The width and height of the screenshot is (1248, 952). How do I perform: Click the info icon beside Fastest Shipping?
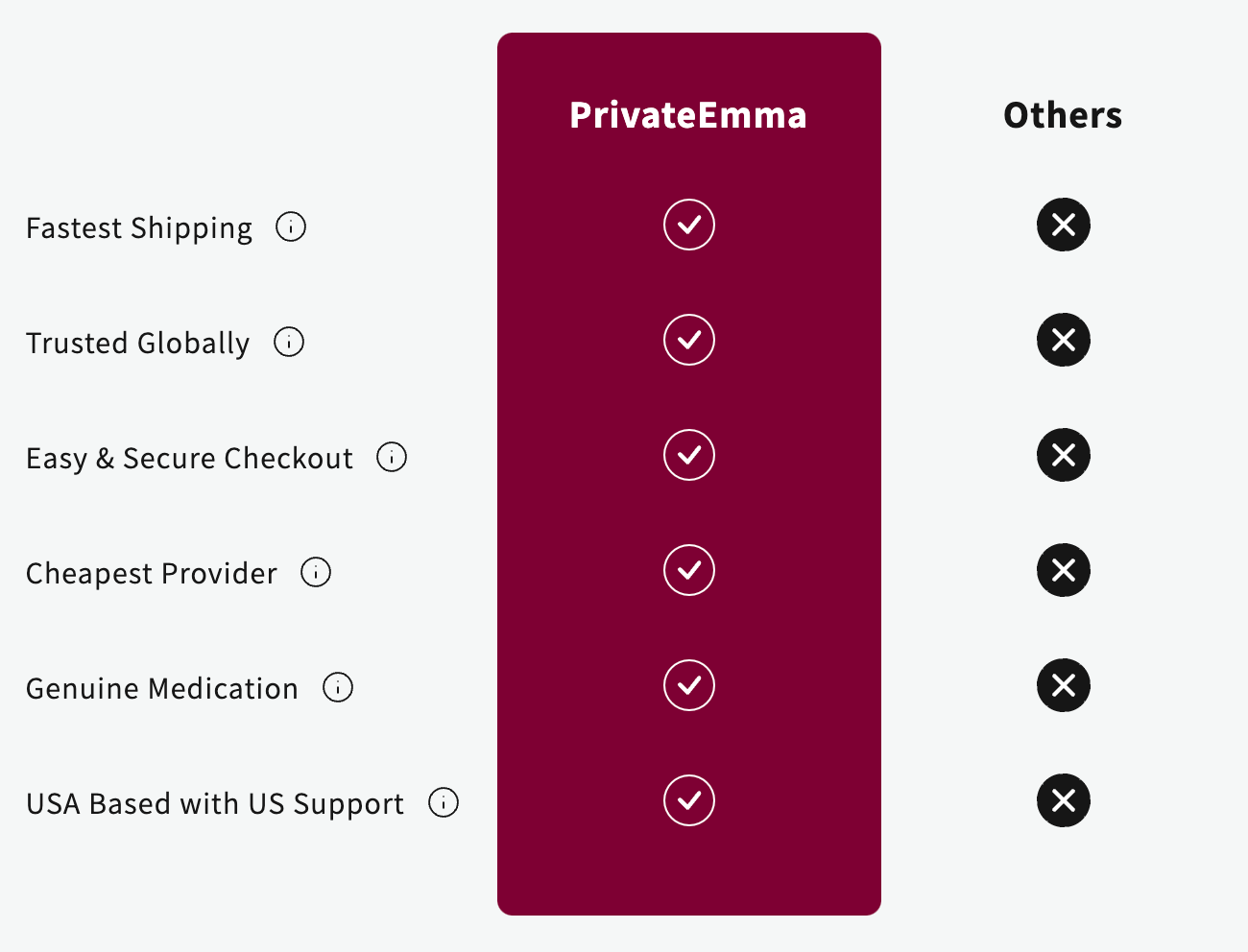point(291,226)
